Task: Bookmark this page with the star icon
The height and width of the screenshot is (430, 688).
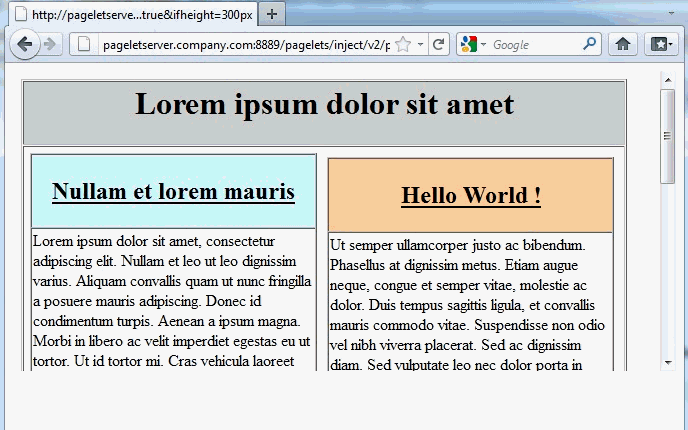Action: 403,44
